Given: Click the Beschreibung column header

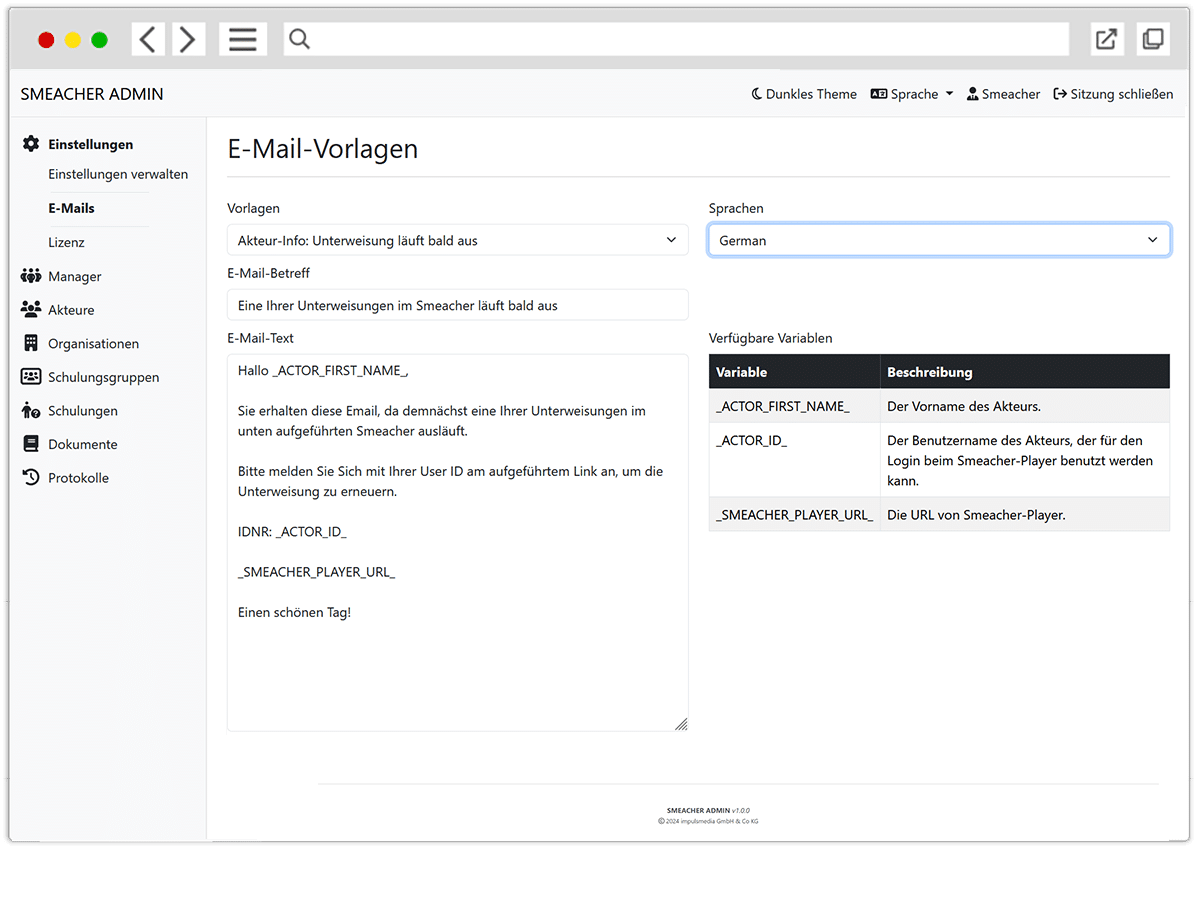Looking at the screenshot, I should [x=1025, y=371].
